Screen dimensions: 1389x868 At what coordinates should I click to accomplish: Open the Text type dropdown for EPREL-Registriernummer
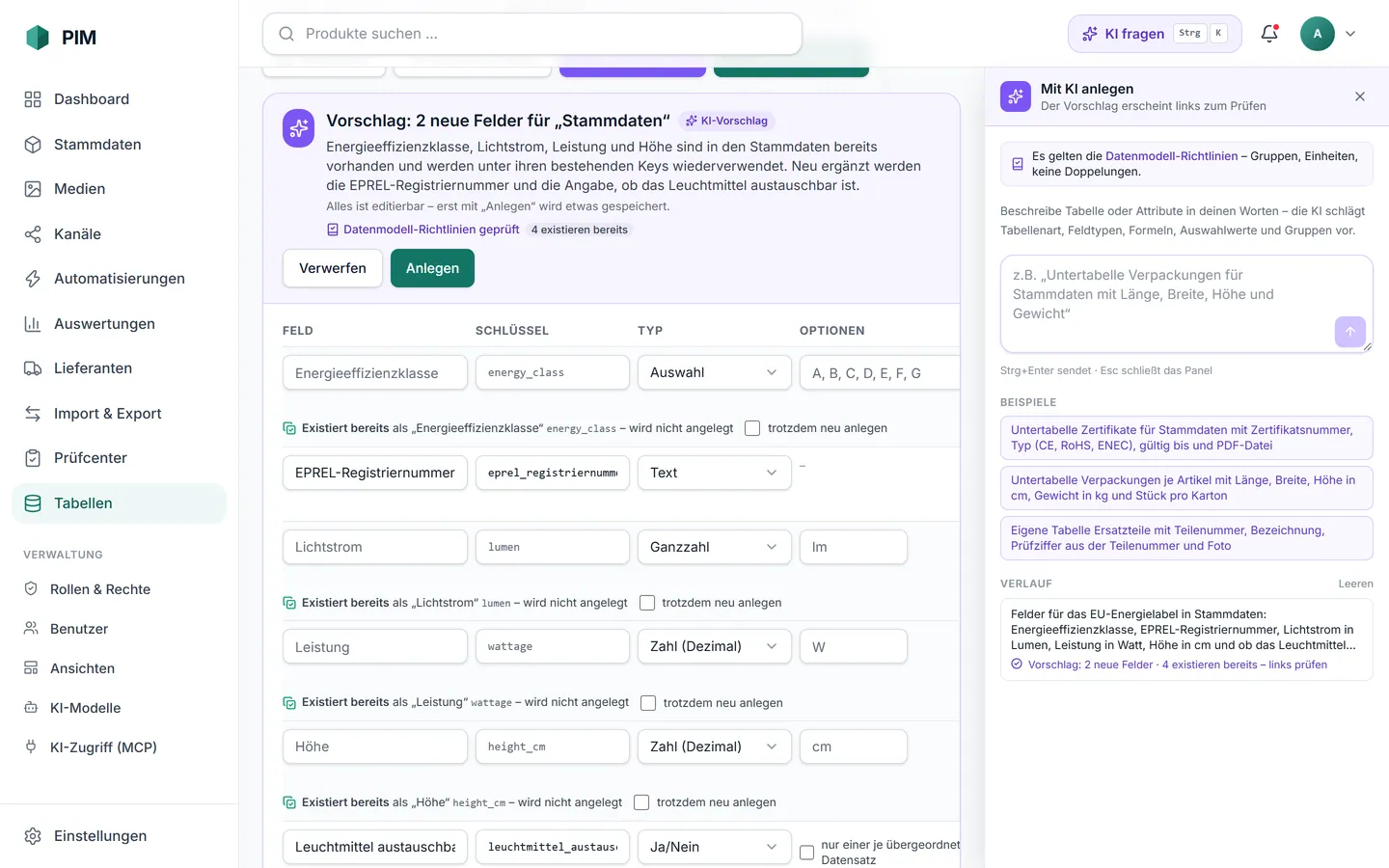coord(715,473)
